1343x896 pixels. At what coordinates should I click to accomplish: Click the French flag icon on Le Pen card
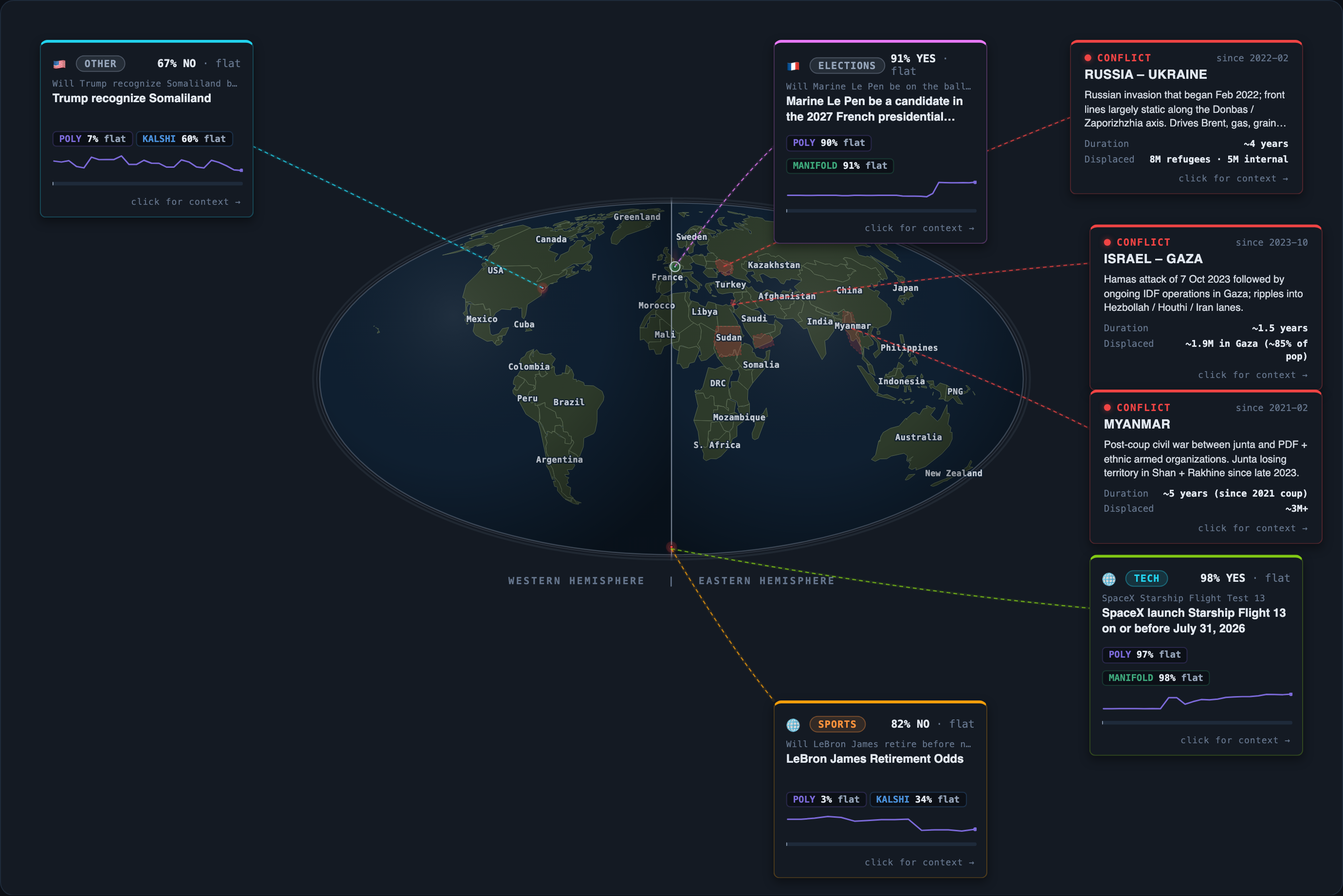tap(793, 66)
